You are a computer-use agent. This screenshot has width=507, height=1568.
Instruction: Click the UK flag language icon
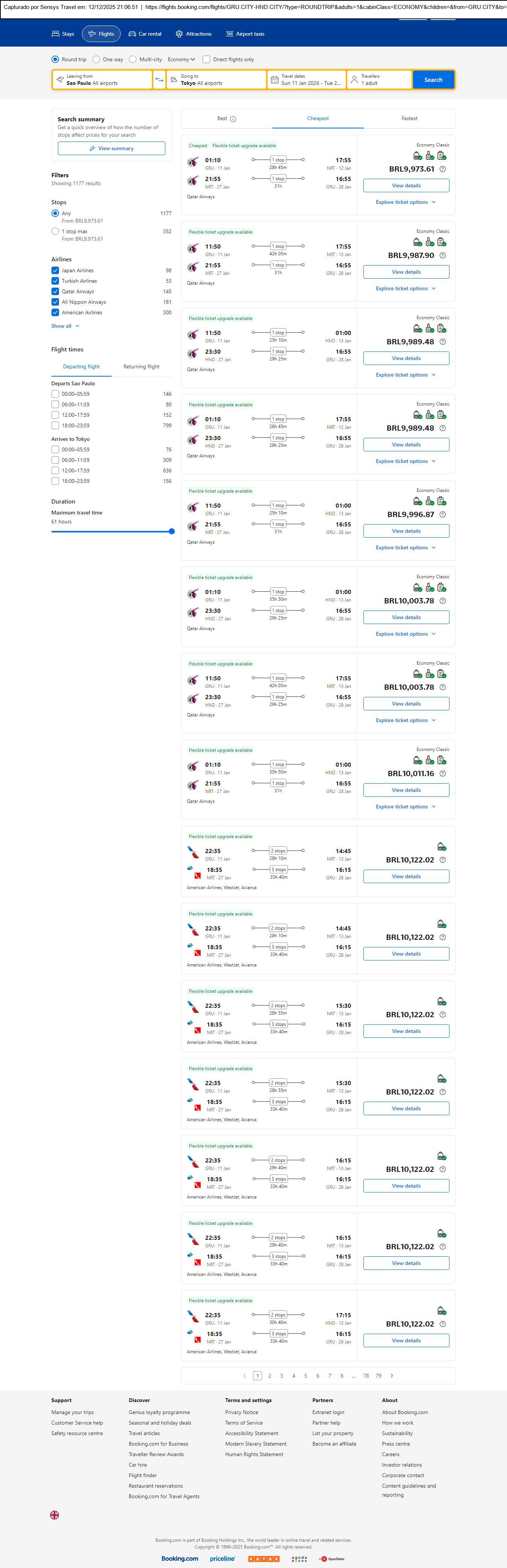click(x=54, y=1515)
